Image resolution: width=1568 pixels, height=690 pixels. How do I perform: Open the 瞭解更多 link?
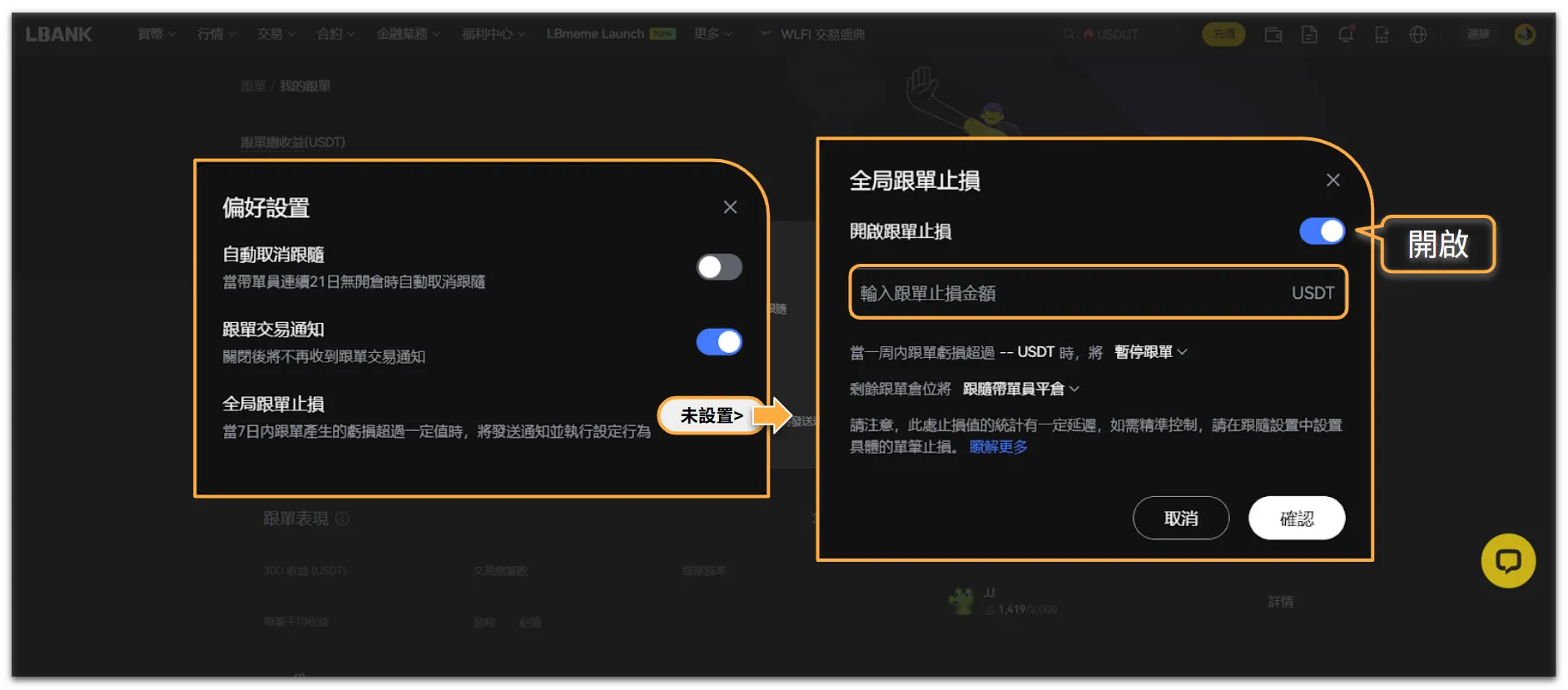[x=998, y=447]
